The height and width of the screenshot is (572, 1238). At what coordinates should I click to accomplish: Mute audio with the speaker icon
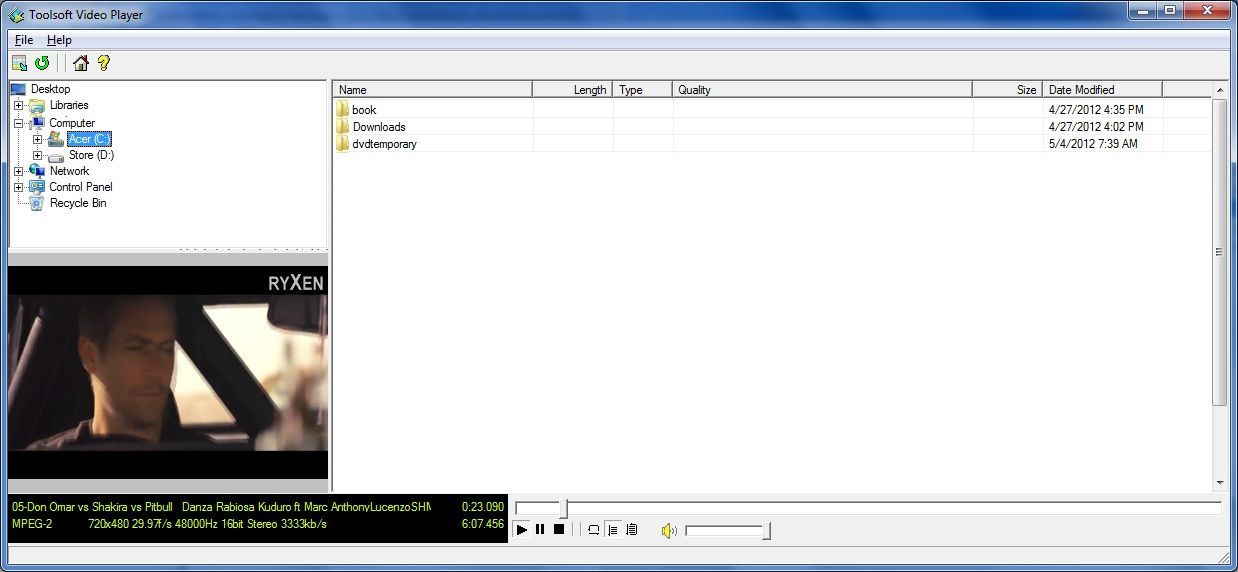pos(669,531)
